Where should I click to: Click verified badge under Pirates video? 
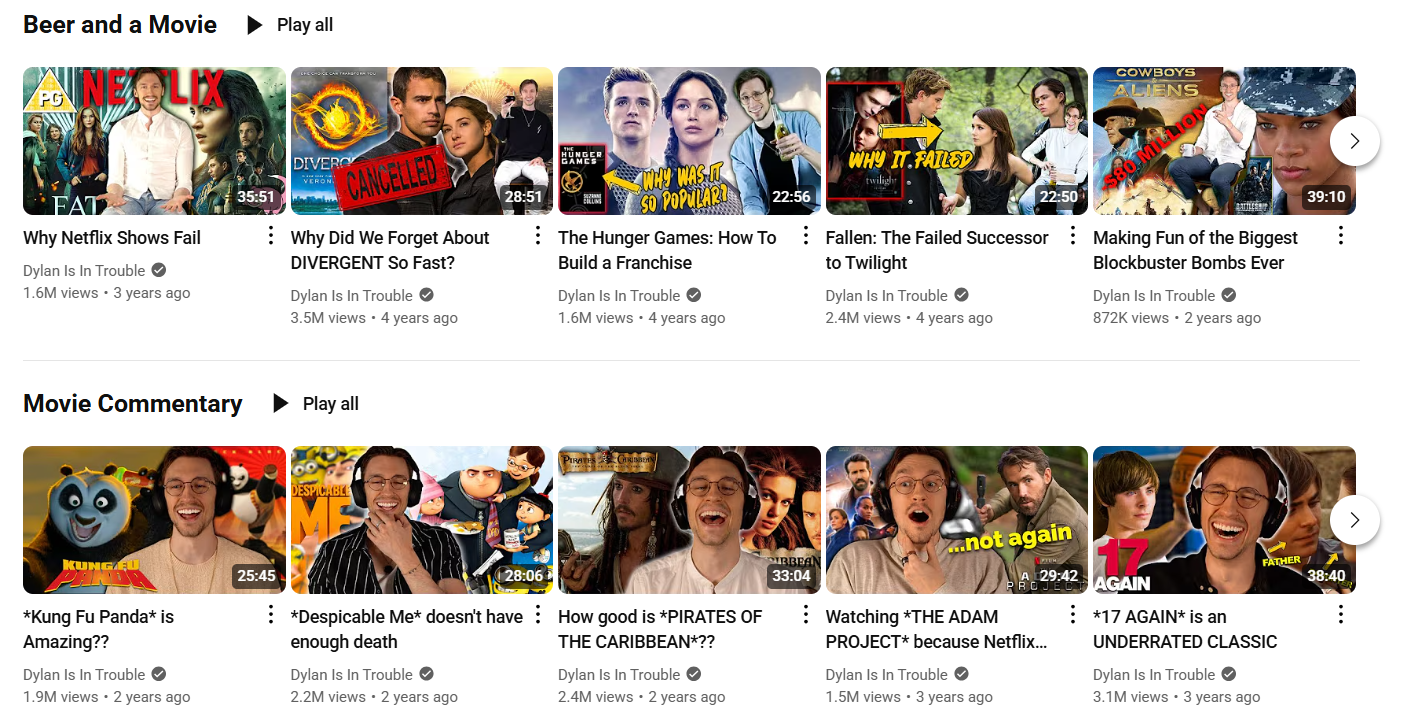694,675
